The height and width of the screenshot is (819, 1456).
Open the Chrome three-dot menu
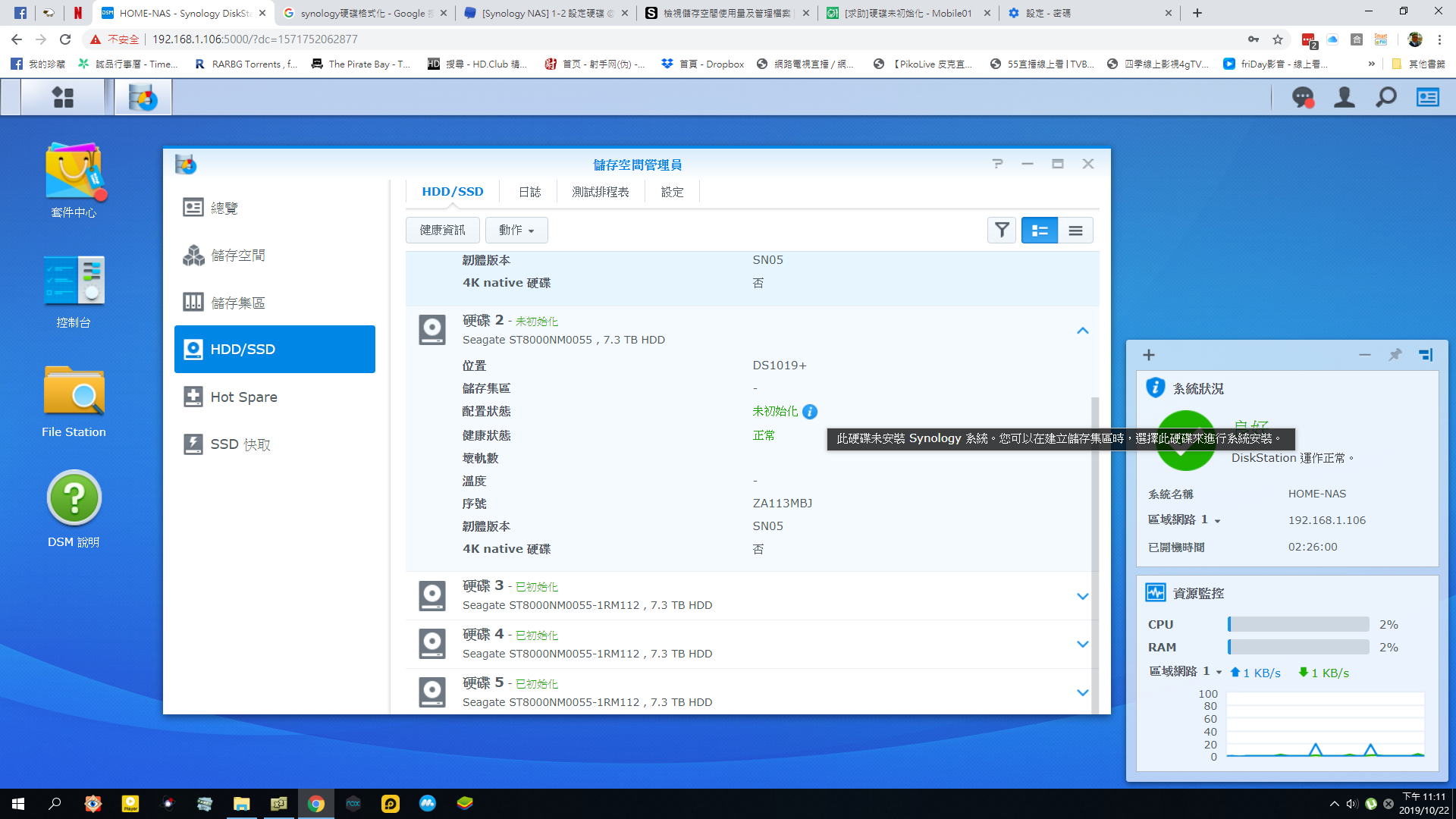[1439, 39]
